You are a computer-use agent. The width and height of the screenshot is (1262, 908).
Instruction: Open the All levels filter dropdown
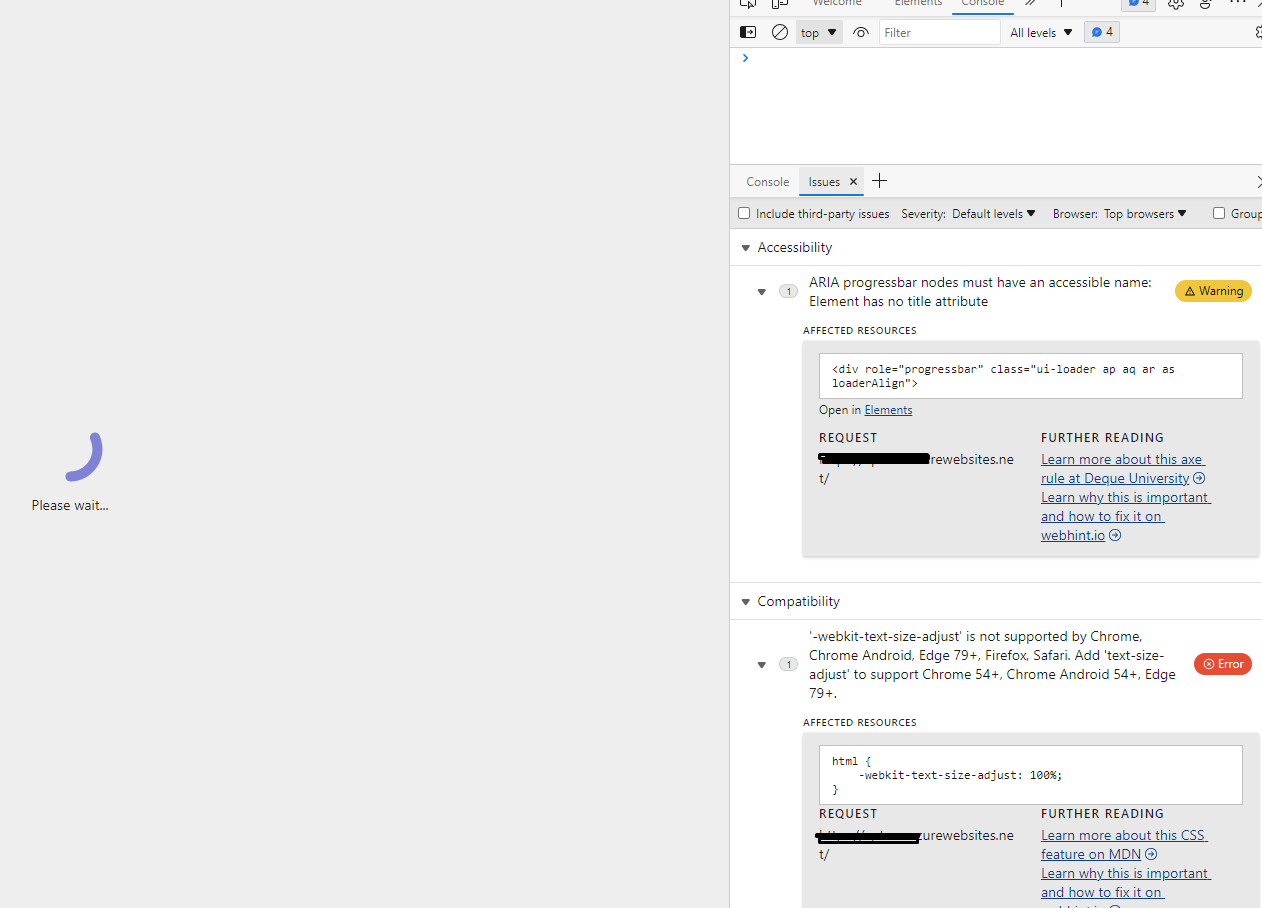click(x=1040, y=32)
